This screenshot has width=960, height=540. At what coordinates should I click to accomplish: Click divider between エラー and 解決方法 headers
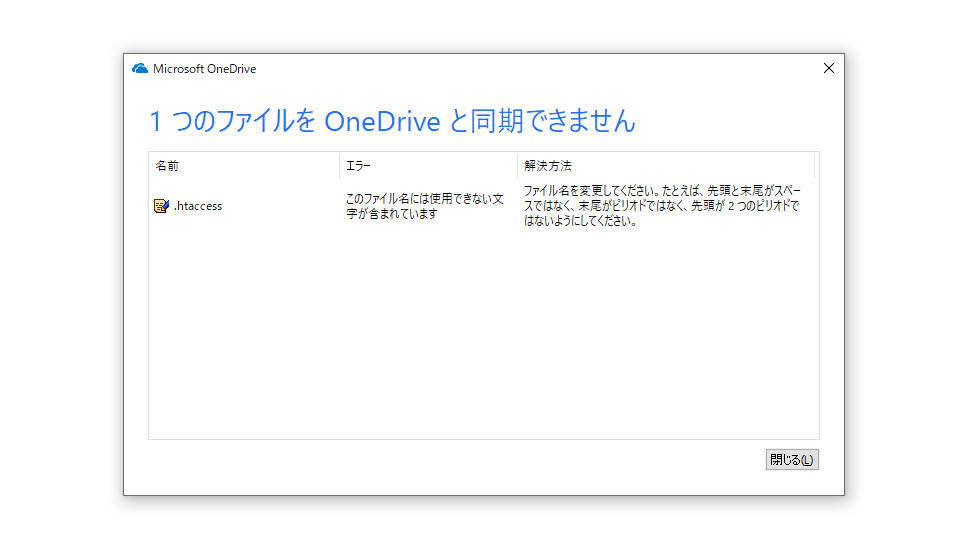click(x=517, y=165)
